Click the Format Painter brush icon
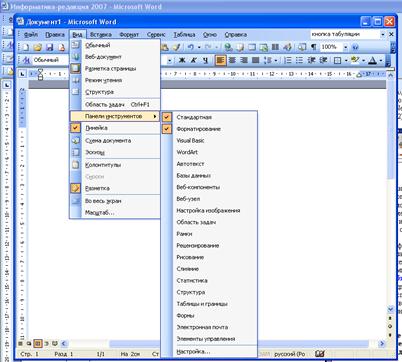 tap(177, 47)
